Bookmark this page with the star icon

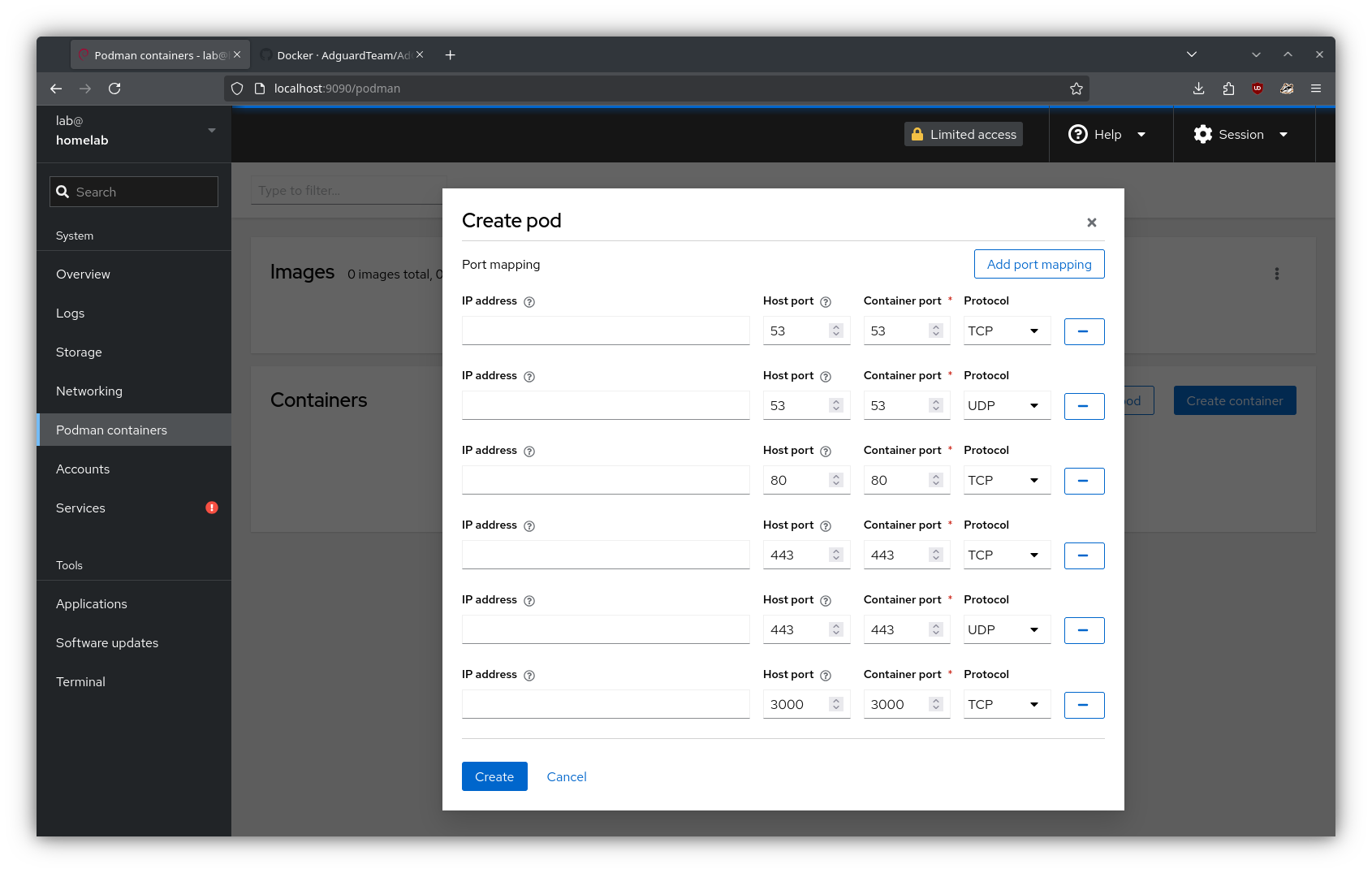pos(1076,89)
